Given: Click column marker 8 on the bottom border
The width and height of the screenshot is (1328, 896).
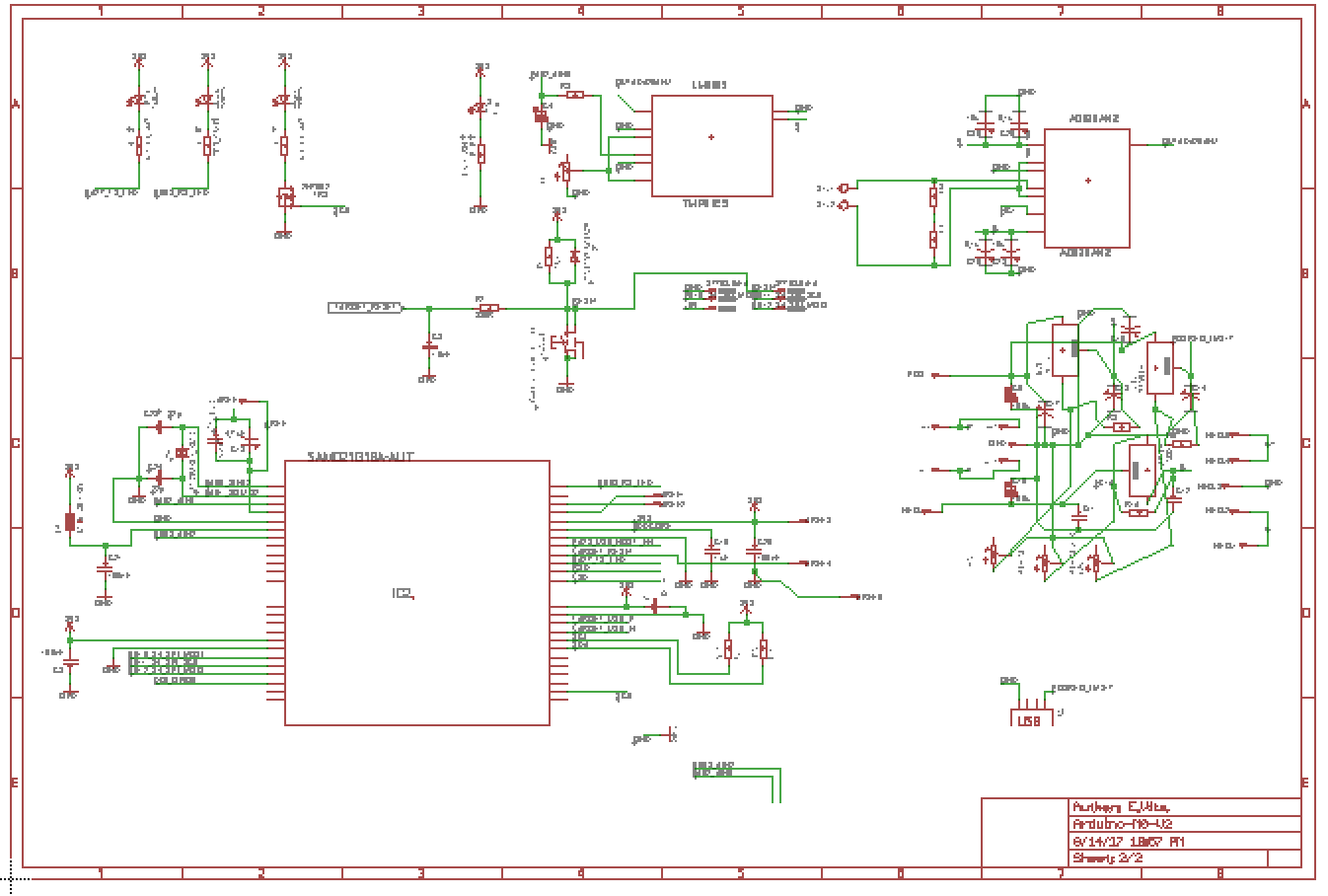Looking at the screenshot, I should pos(1220,873).
